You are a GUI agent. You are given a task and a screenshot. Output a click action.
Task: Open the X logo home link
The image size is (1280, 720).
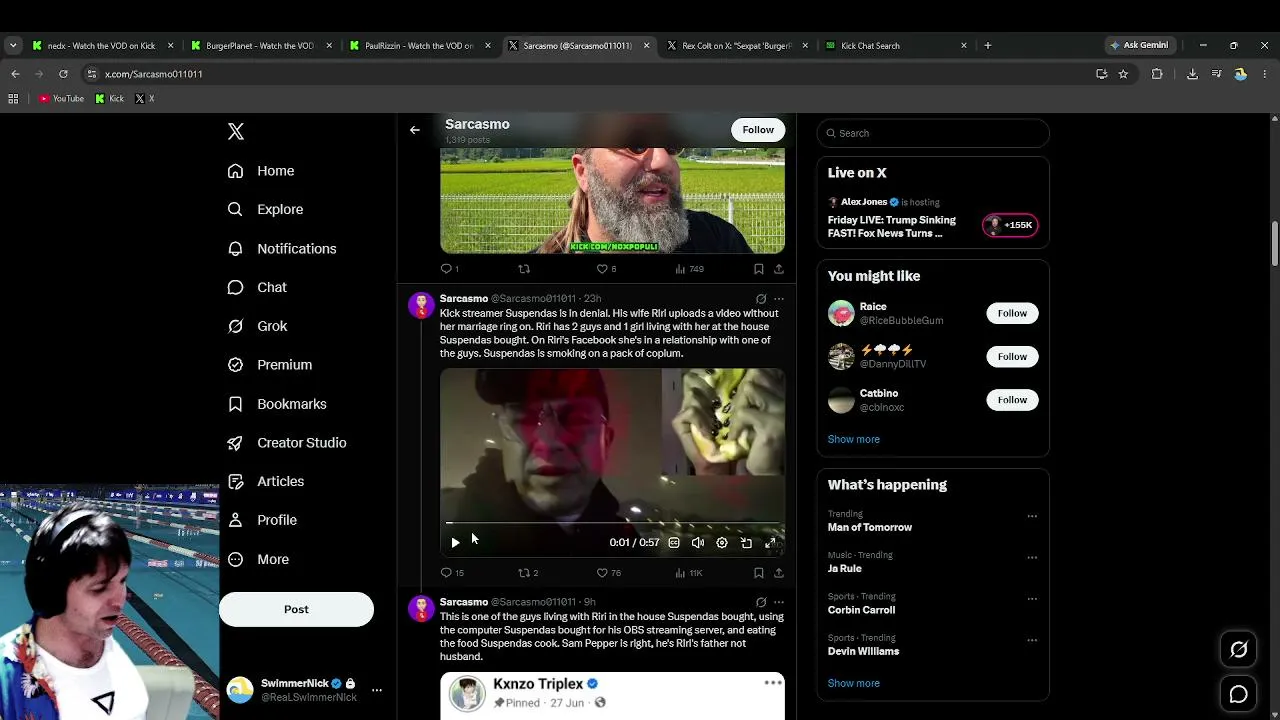236,132
